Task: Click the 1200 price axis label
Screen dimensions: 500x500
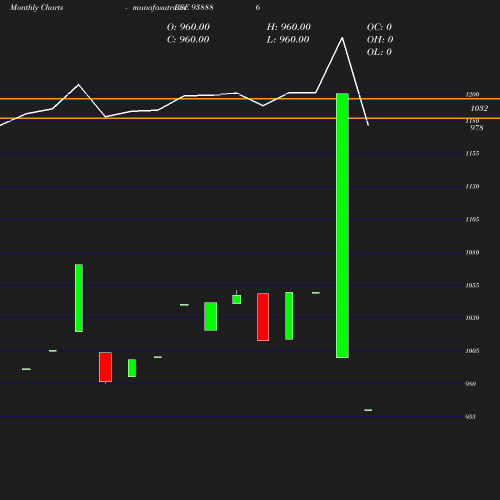Action: point(472,94)
